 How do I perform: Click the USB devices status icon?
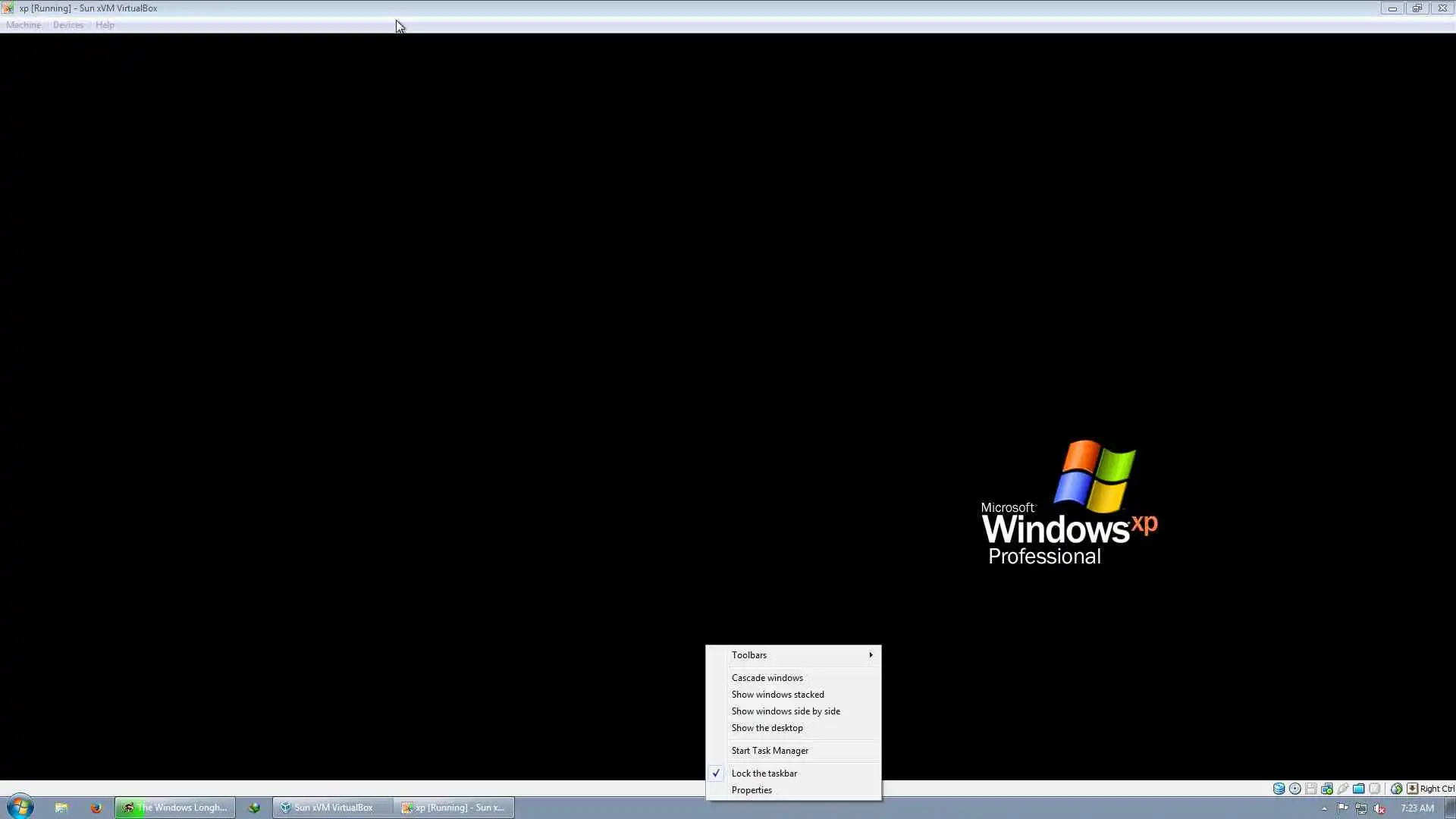click(x=1342, y=789)
